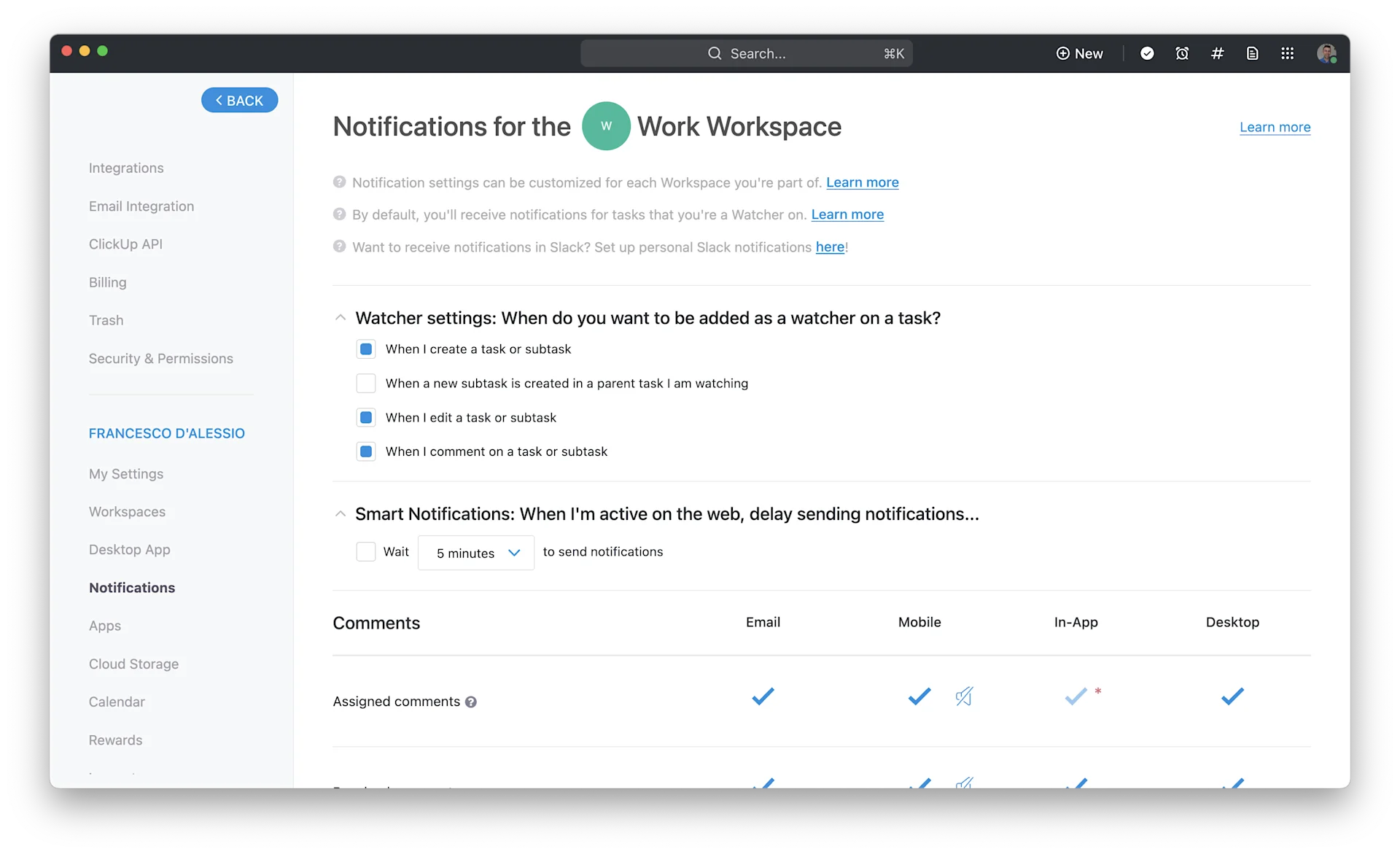Image resolution: width=1400 pixels, height=854 pixels.
Task: Open Desktop App settings
Action: tap(130, 550)
